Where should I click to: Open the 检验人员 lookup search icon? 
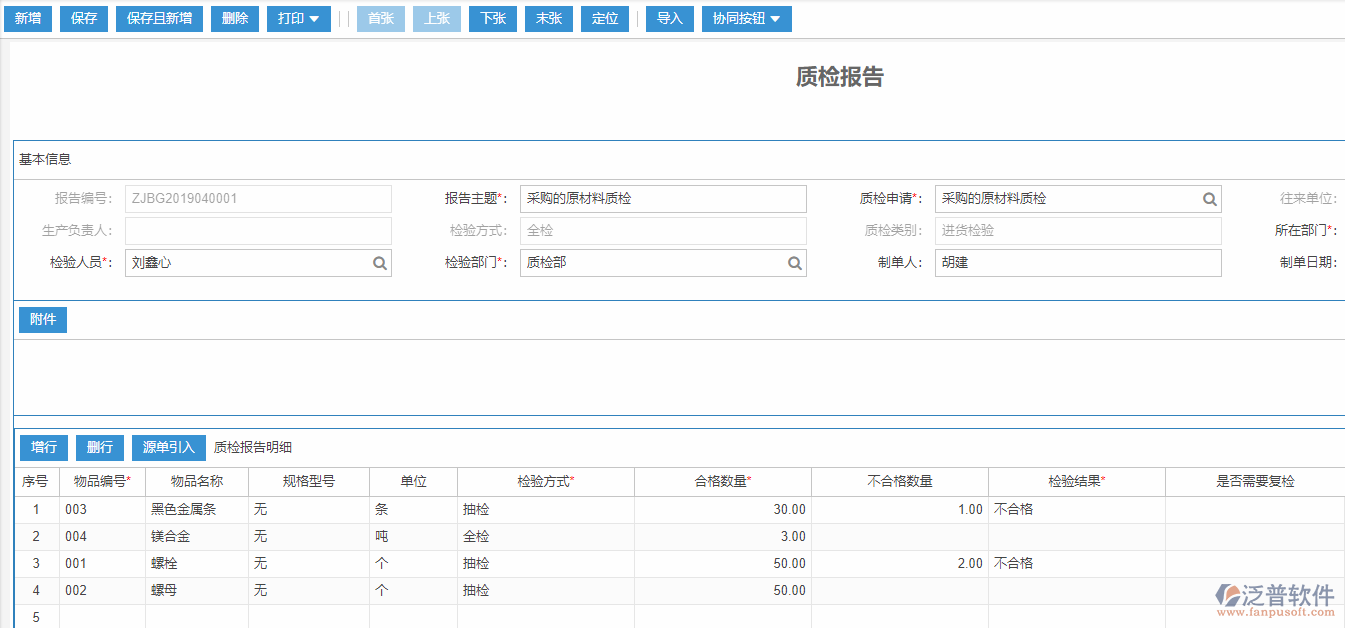click(x=379, y=263)
